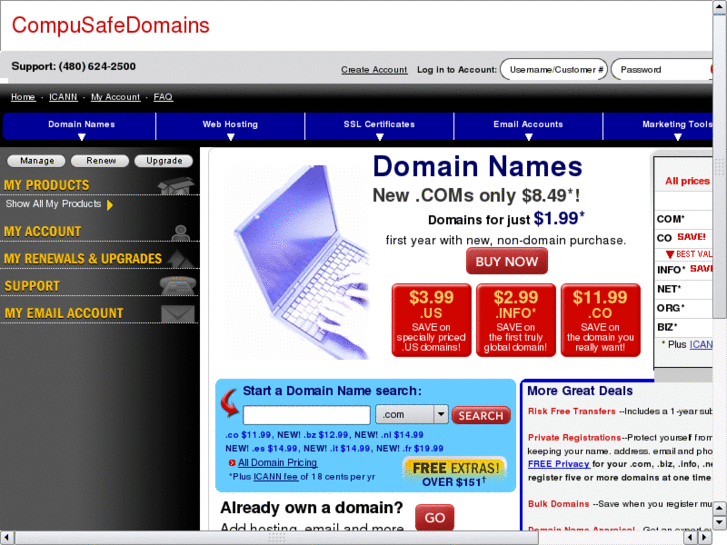Open MY EMAIL ACCOUNT in the sidebar

(64, 314)
